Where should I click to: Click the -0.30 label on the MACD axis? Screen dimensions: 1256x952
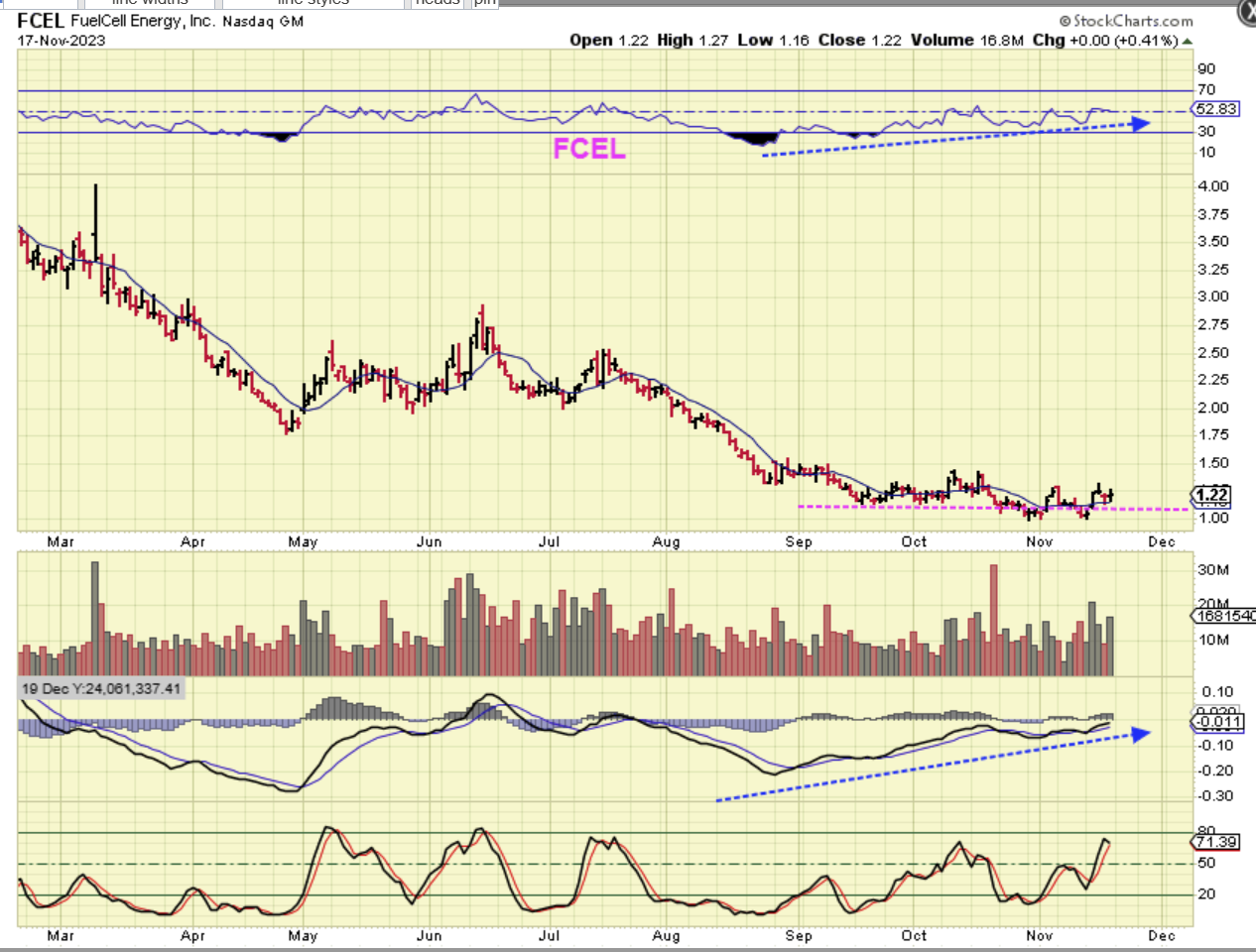[x=1214, y=796]
